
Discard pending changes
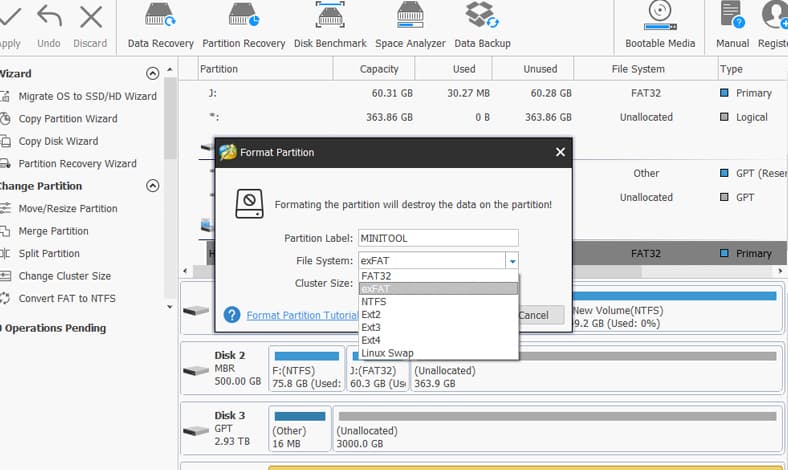click(90, 26)
